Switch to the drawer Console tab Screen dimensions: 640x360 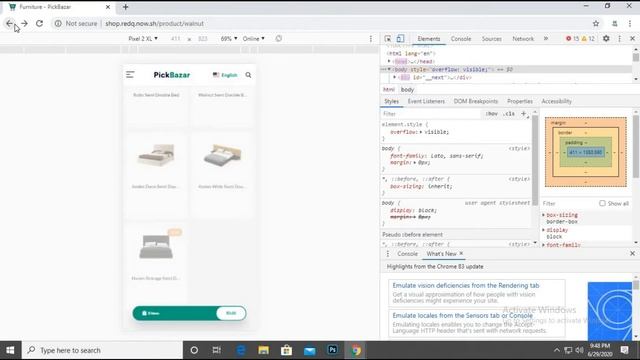pyautogui.click(x=407, y=253)
